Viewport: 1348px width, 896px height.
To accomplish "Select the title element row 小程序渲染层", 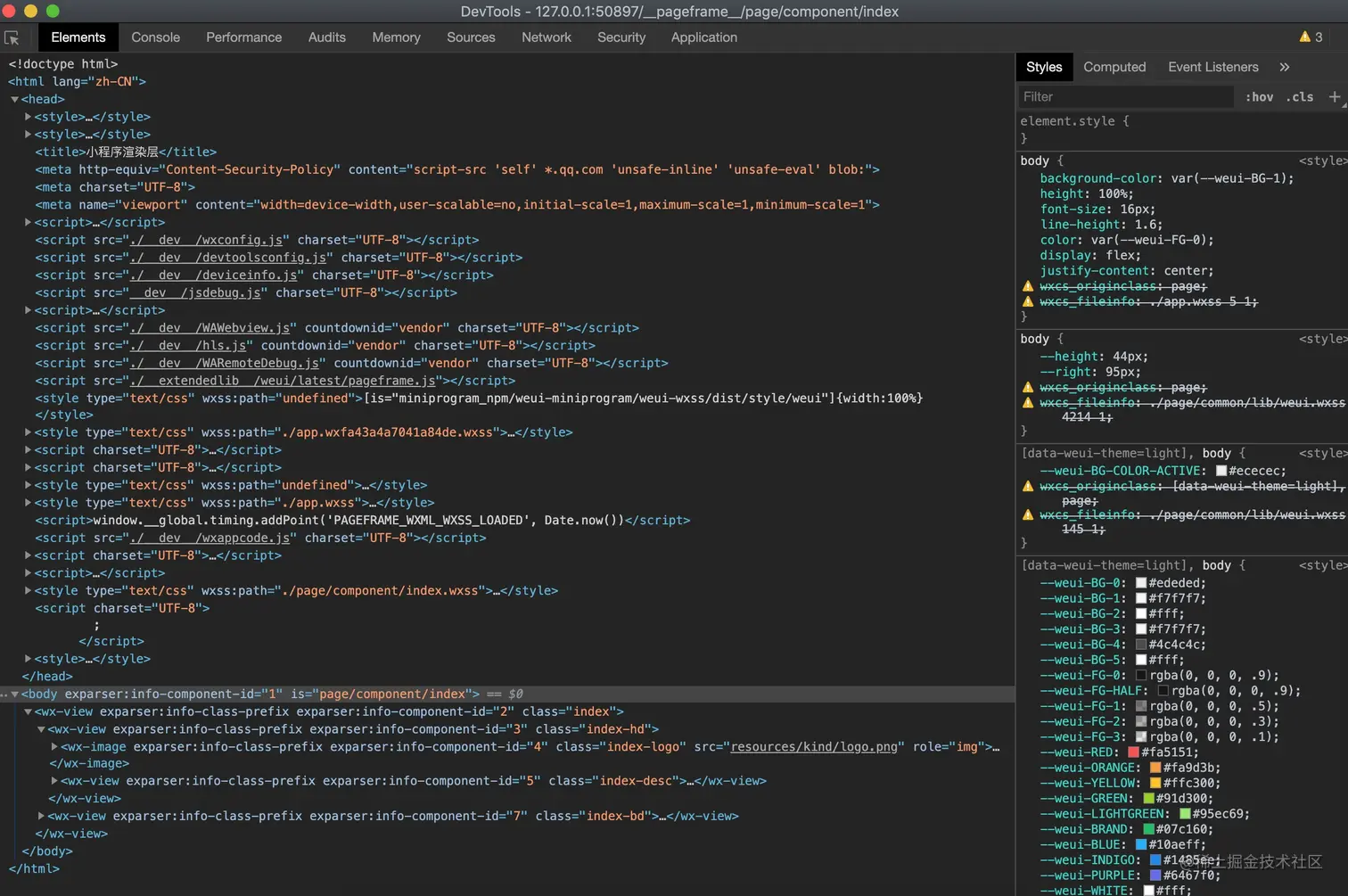I will (126, 152).
